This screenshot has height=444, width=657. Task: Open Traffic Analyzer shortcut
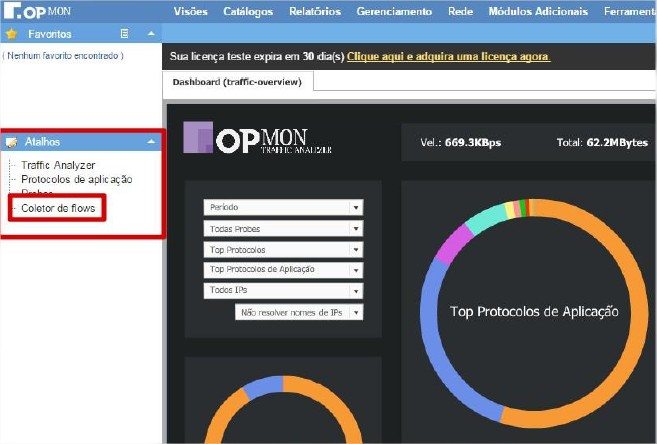click(58, 165)
